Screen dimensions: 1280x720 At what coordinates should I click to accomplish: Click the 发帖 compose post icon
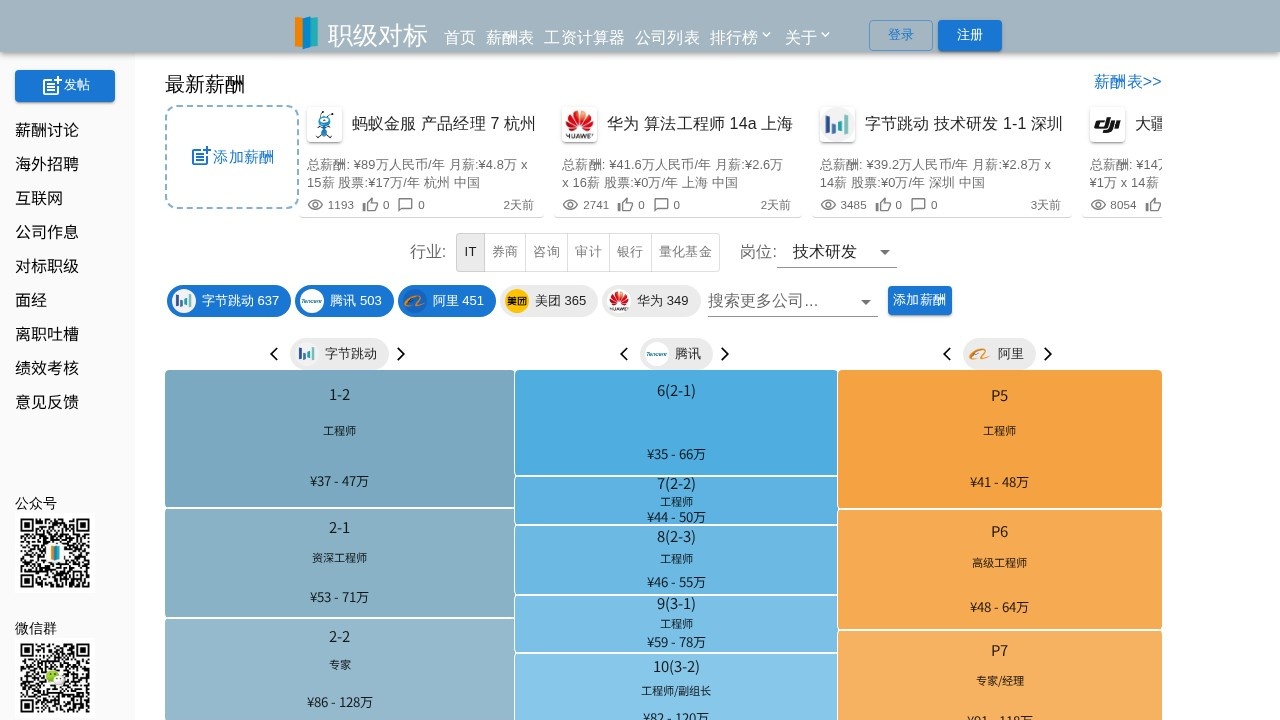pyautogui.click(x=50, y=85)
